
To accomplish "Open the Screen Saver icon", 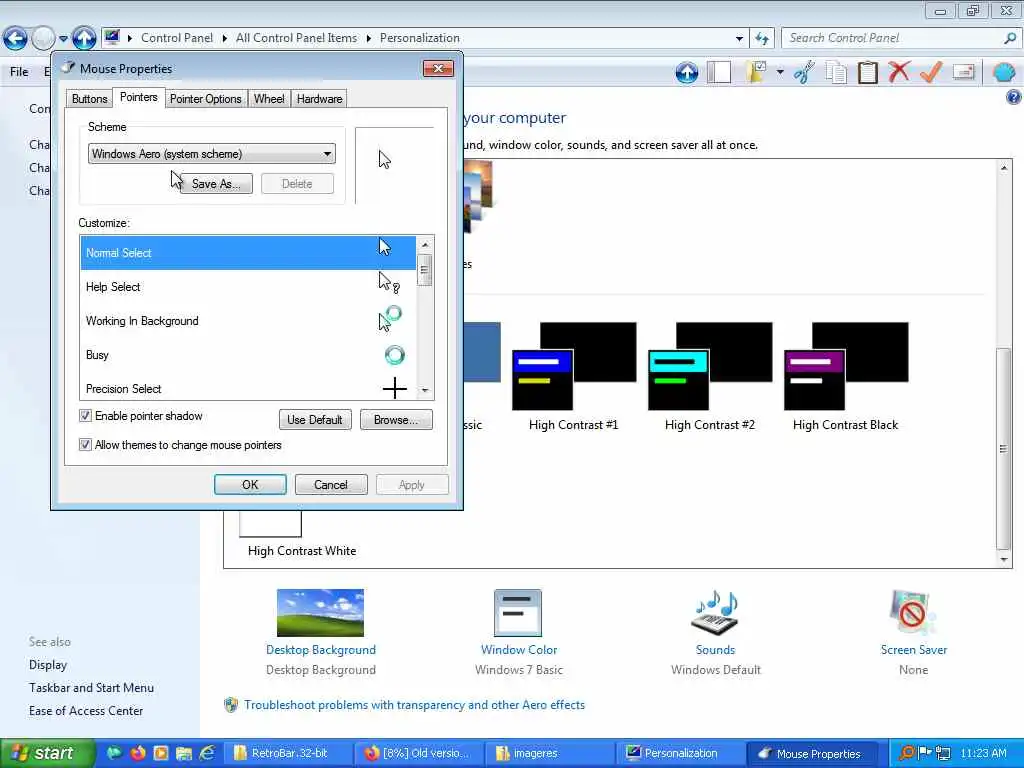I will (912, 613).
